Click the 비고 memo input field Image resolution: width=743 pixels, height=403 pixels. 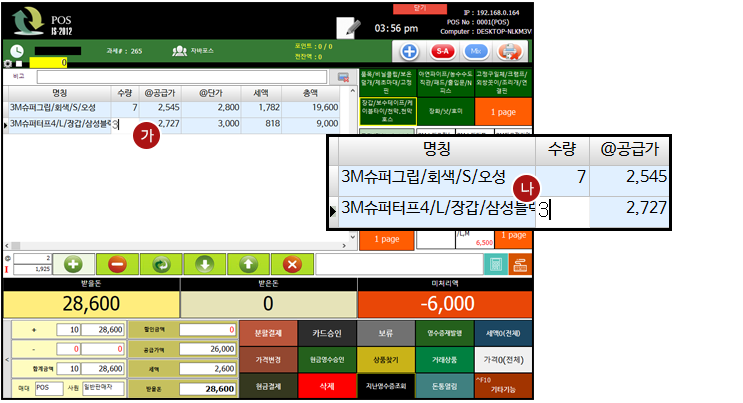(182, 77)
